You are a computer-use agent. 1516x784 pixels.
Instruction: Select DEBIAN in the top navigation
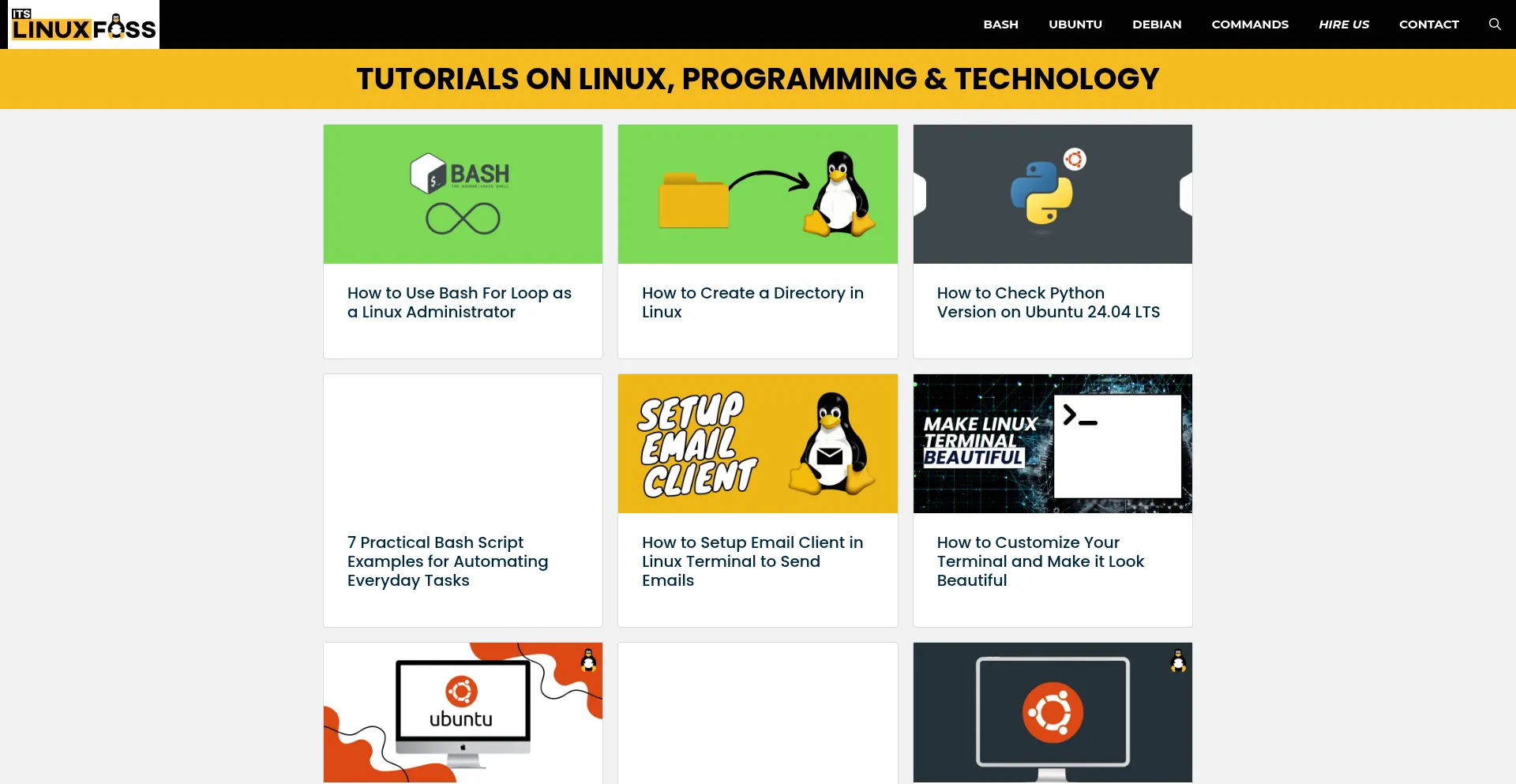[x=1156, y=24]
